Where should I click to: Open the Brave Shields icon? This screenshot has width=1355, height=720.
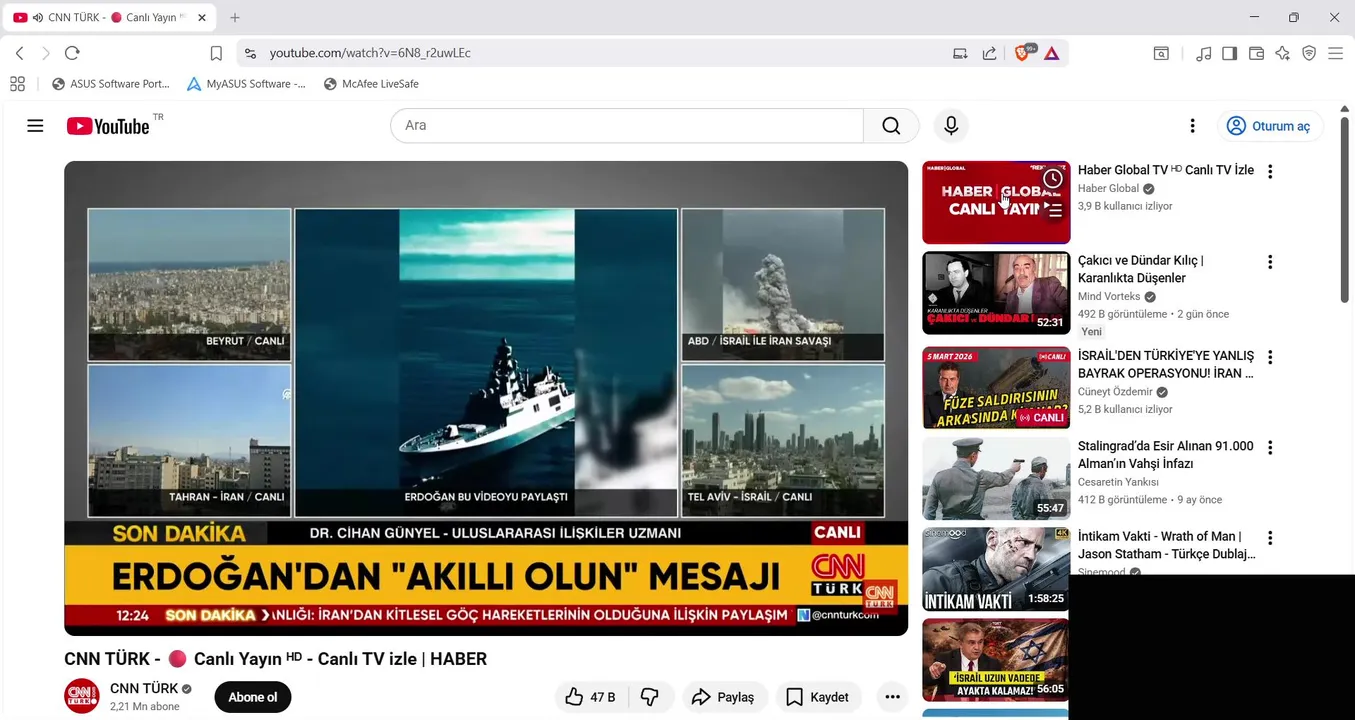pyautogui.click(x=1022, y=53)
